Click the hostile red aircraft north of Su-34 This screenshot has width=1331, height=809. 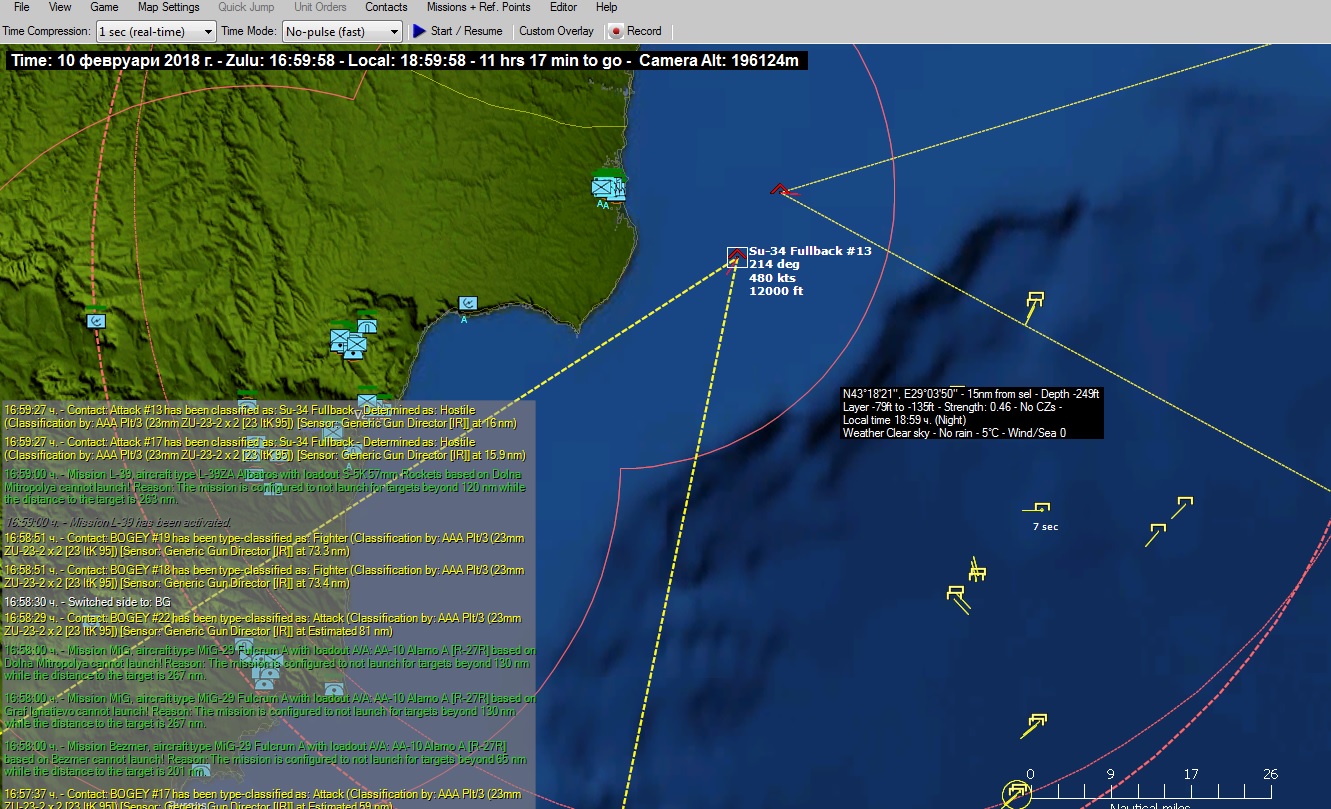[780, 189]
